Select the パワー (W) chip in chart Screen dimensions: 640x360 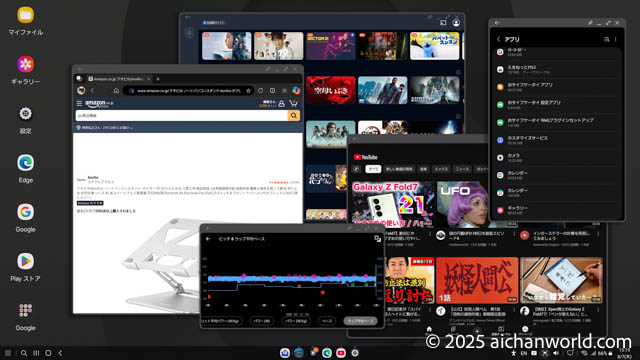click(262, 321)
